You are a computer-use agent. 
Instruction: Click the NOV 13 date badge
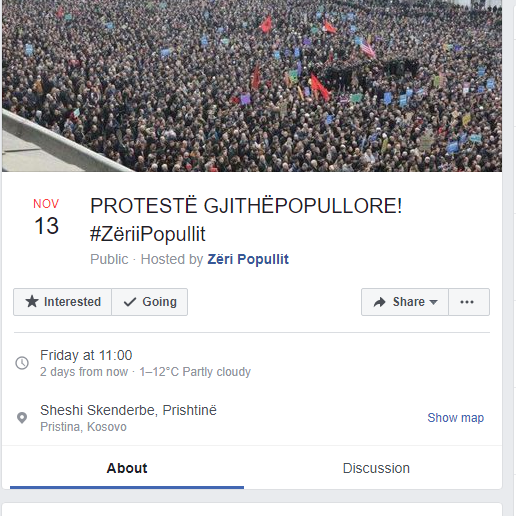pyautogui.click(x=46, y=217)
